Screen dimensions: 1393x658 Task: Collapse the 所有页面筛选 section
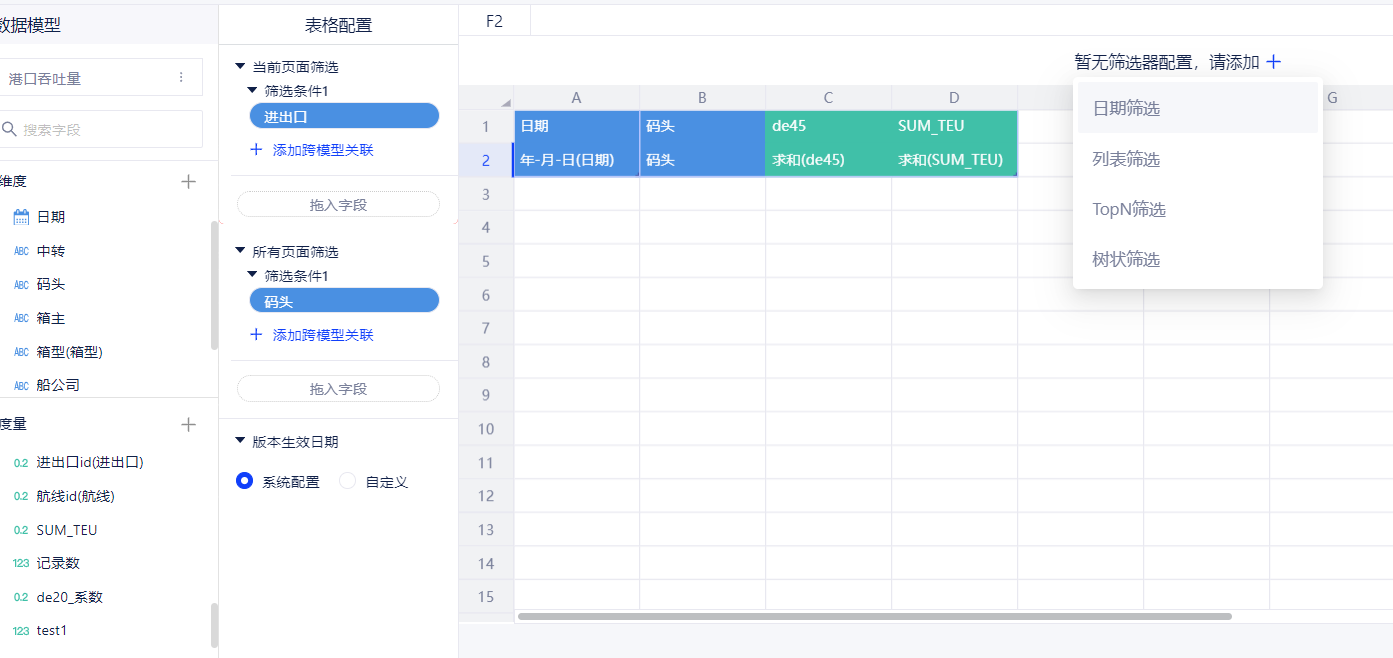(240, 251)
